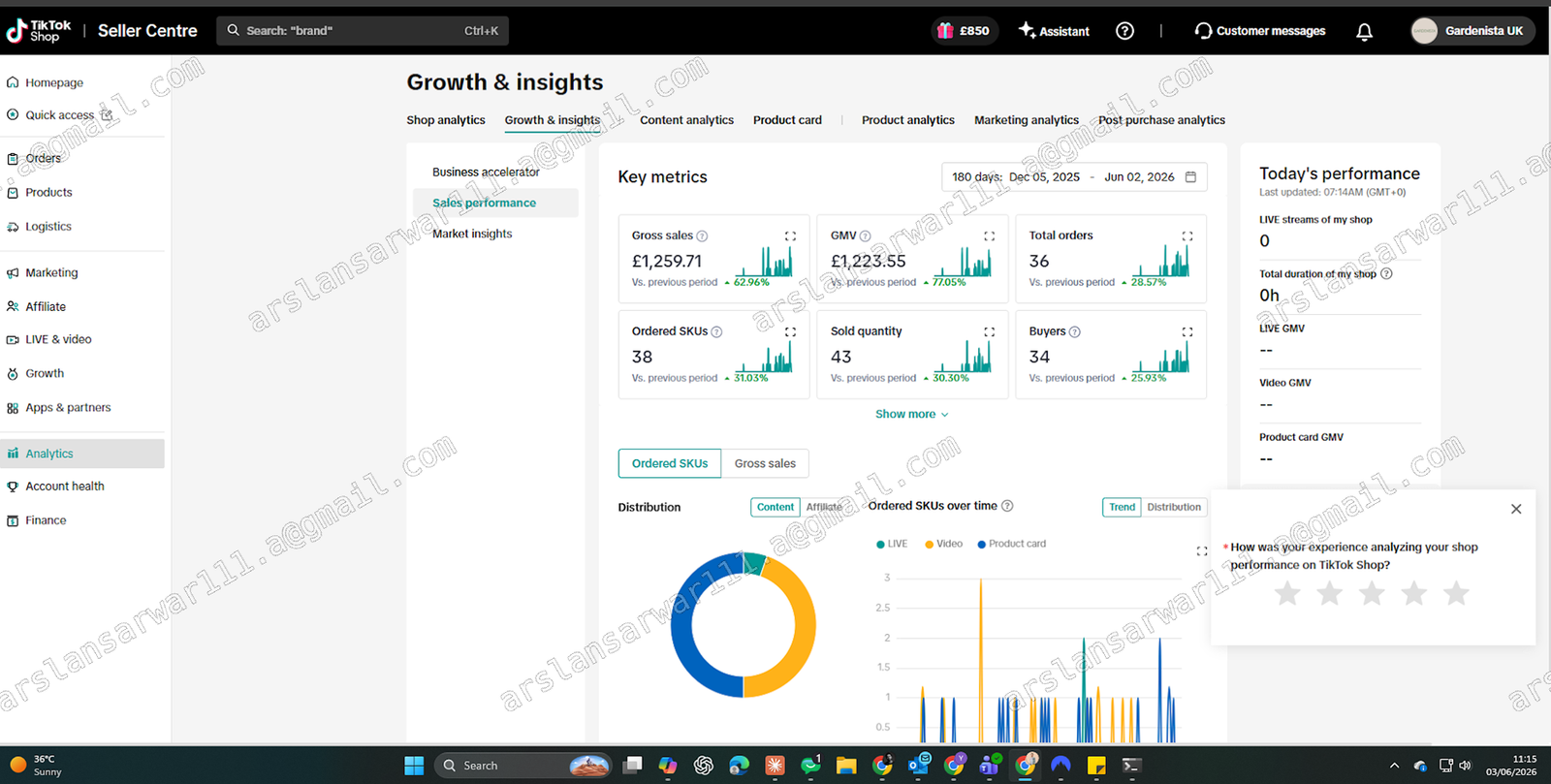The width and height of the screenshot is (1551, 784).
Task: Select the Gross sales tab
Action: point(765,463)
